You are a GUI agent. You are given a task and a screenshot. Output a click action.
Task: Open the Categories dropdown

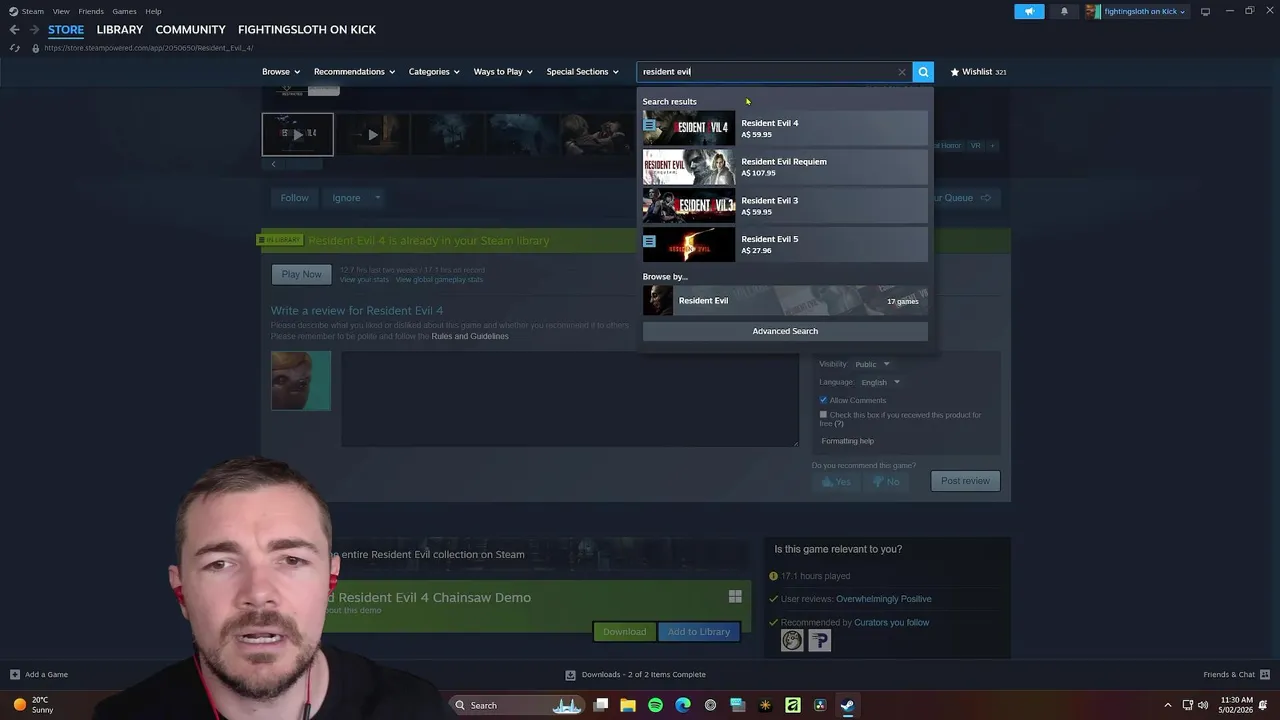(433, 72)
